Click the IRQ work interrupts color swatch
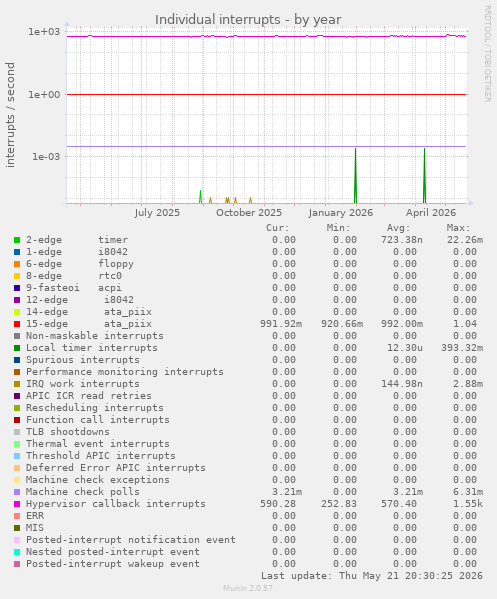The image size is (497, 599). 17,384
